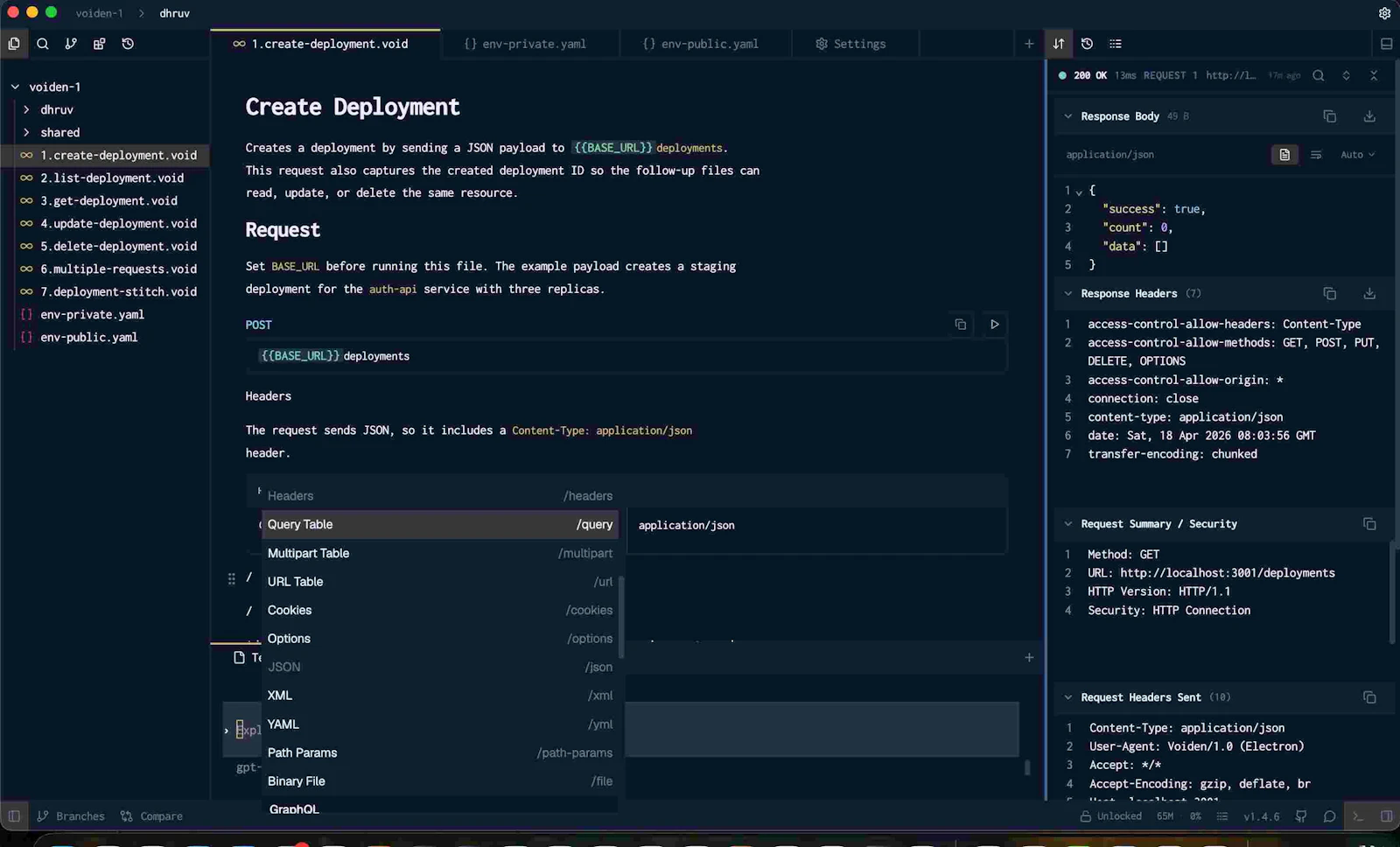Image resolution: width=1400 pixels, height=847 pixels.
Task: Select Query Table from slash menu
Action: [x=440, y=524]
